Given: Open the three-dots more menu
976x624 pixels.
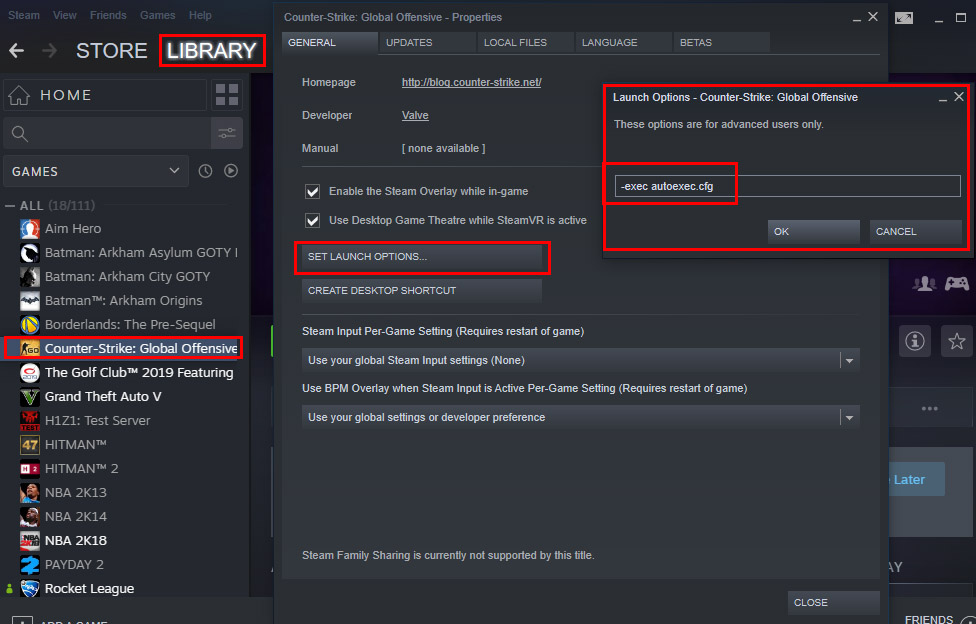Looking at the screenshot, I should click(x=929, y=409).
